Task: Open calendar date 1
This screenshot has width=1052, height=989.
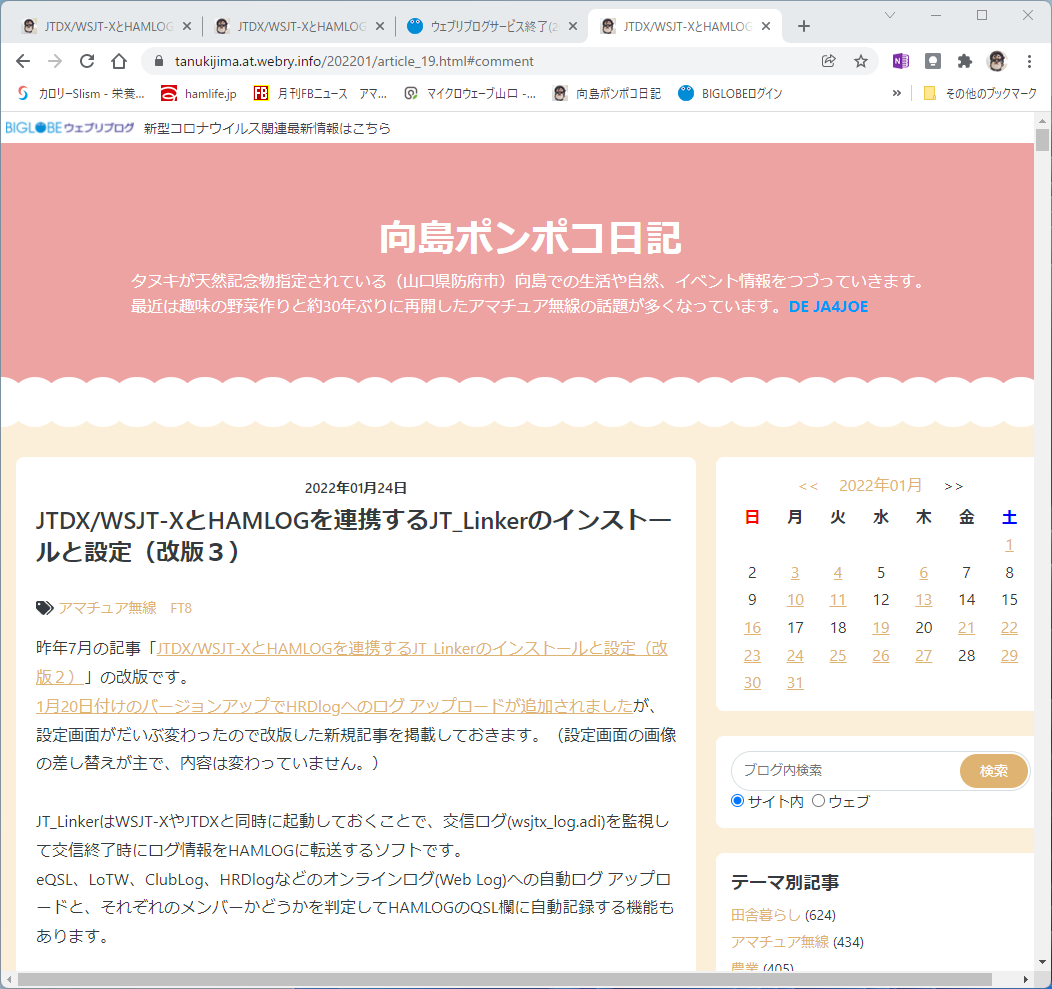Action: (1009, 545)
